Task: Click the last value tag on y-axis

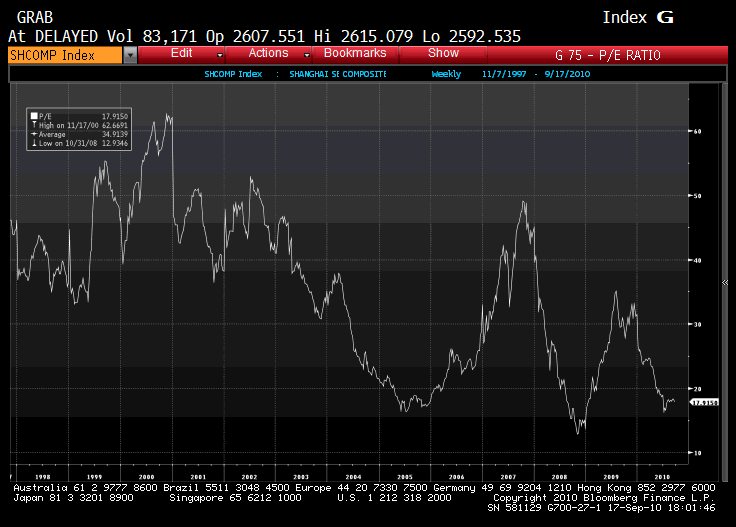Action: click(x=705, y=403)
